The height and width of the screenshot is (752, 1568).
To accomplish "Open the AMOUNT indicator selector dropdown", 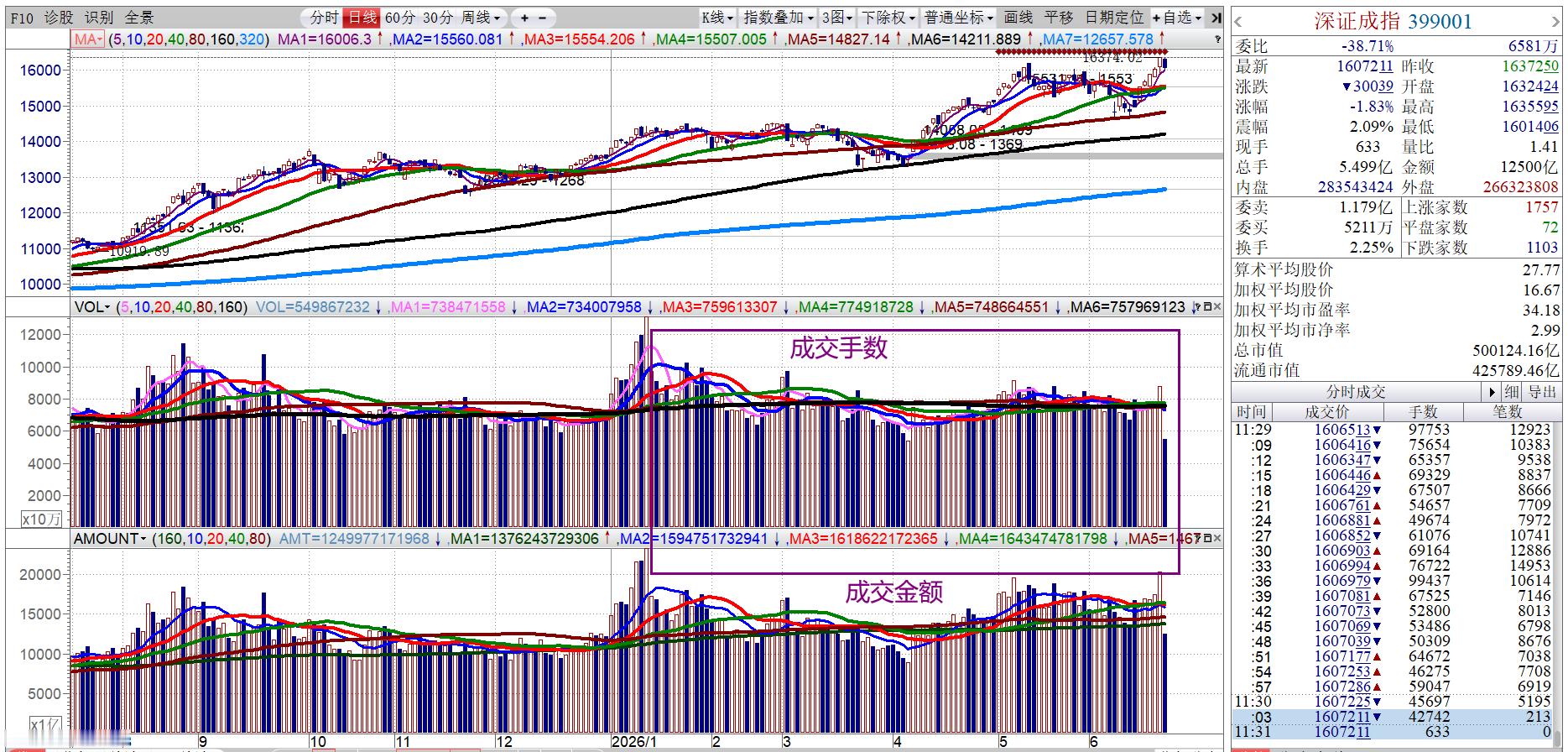I will click(110, 539).
